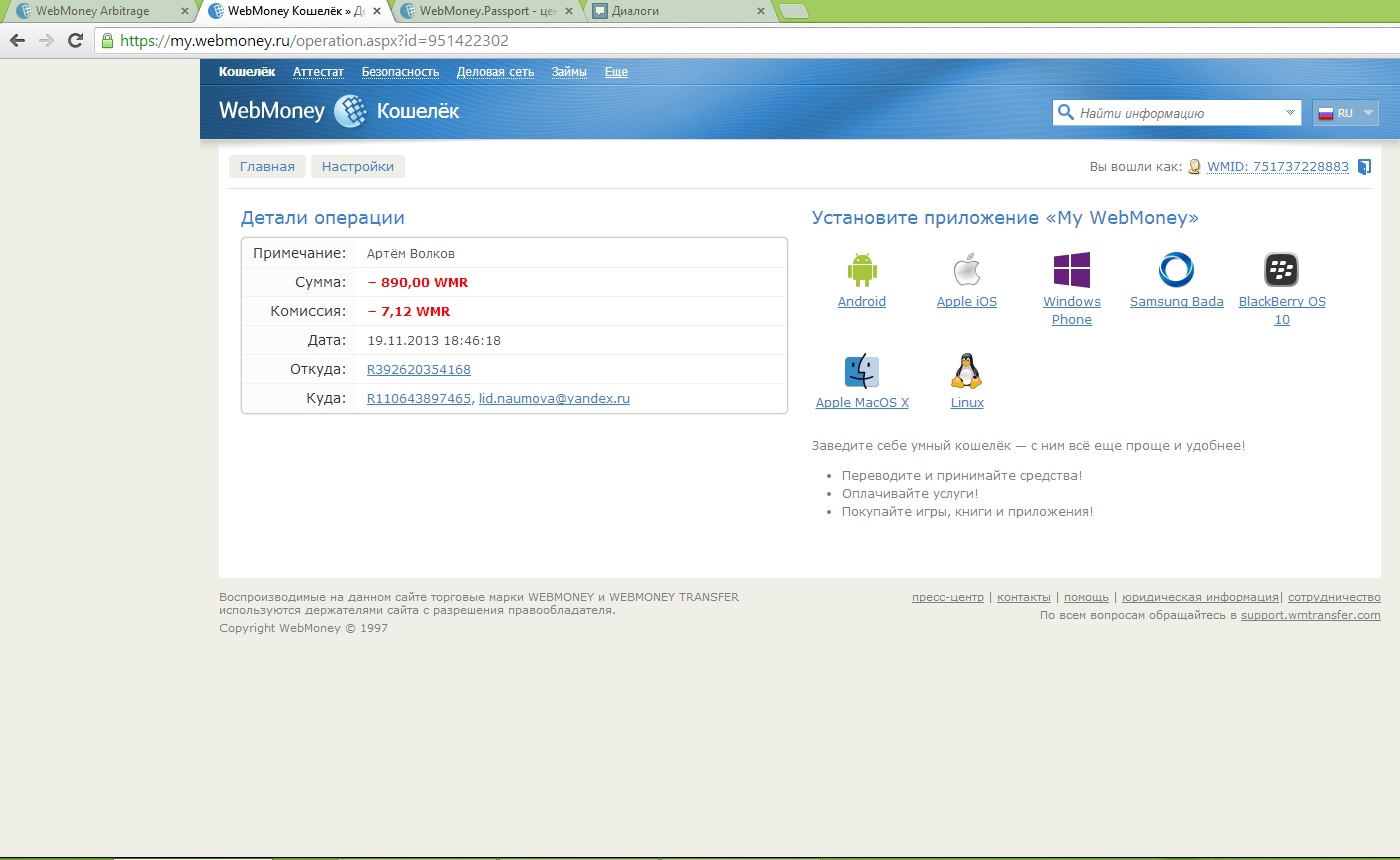Click the Windows Phone logo icon
The height and width of the screenshot is (860, 1400).
click(x=1071, y=270)
